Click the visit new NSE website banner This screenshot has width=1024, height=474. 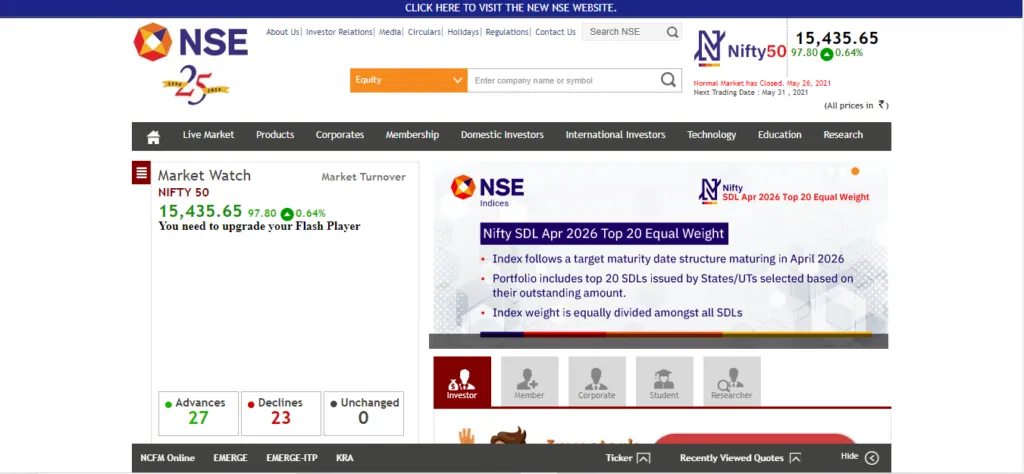(511, 8)
